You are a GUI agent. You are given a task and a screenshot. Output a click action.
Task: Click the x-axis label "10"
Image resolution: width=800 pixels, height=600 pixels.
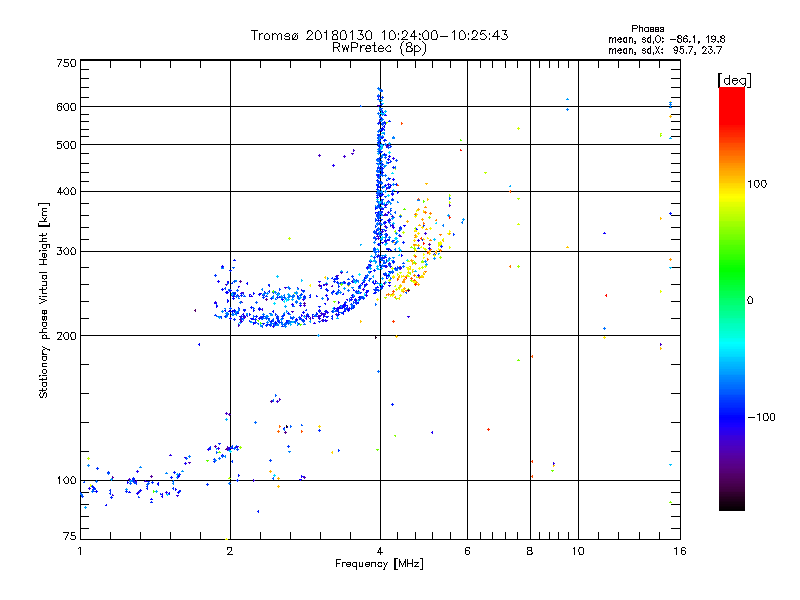click(x=578, y=551)
